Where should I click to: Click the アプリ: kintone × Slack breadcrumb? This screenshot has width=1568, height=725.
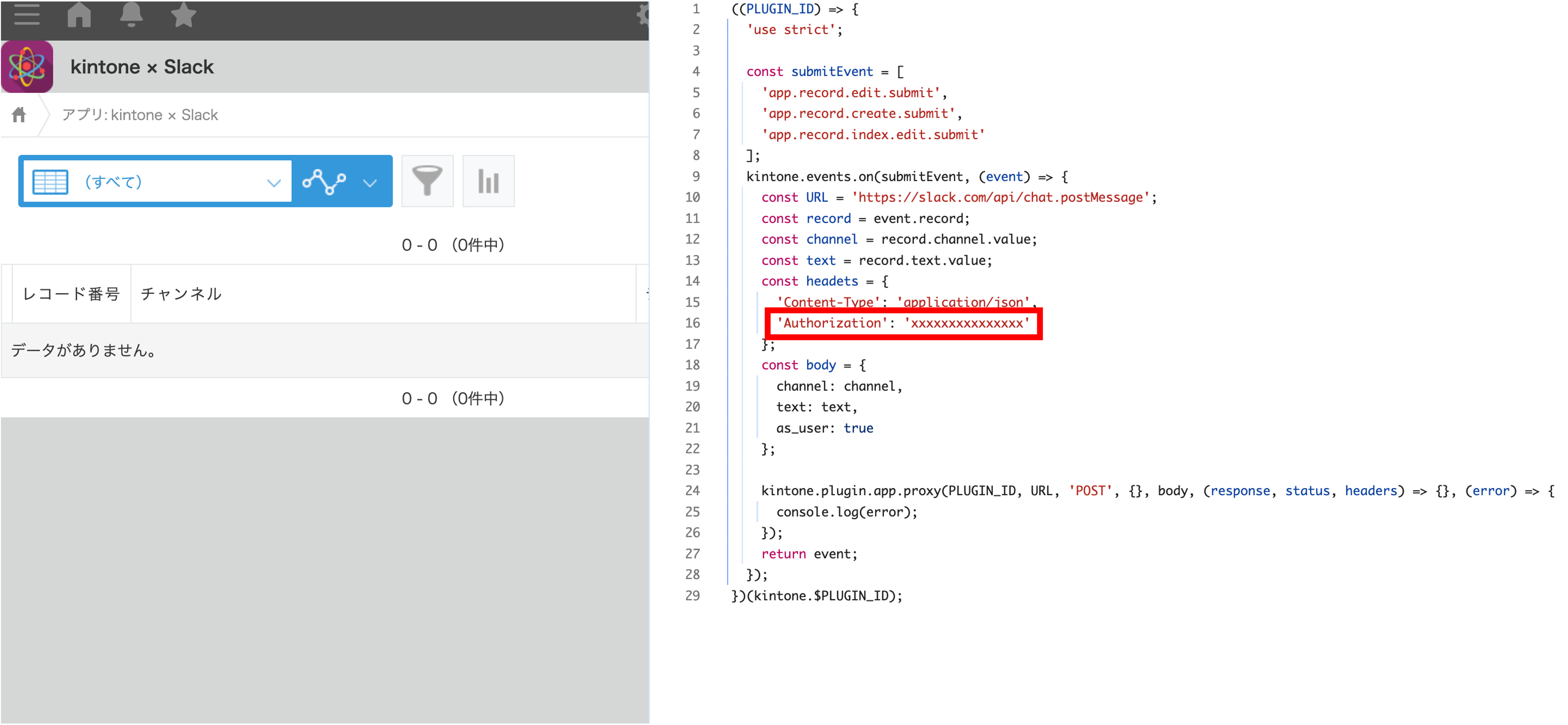click(140, 115)
